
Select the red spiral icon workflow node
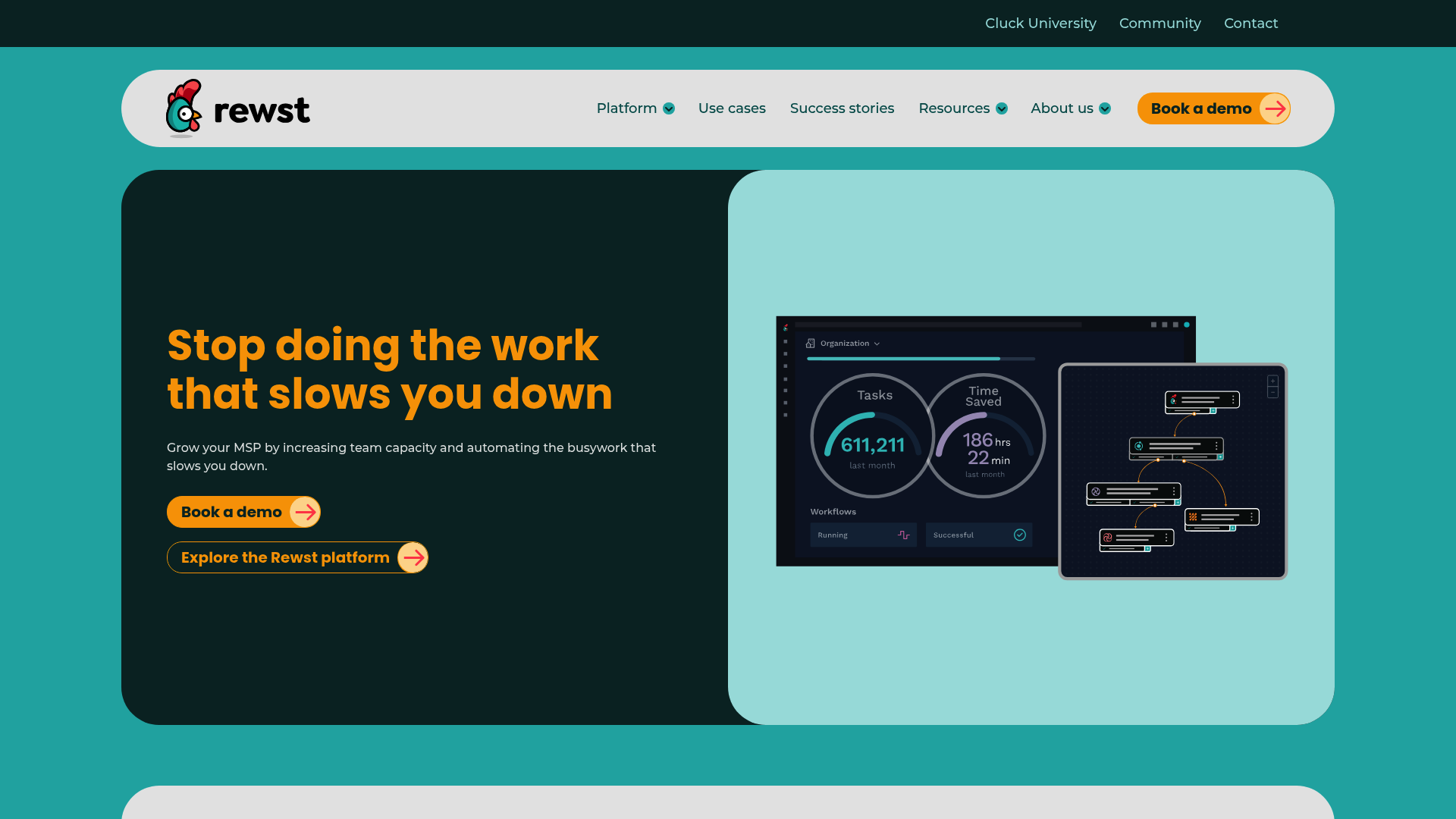1107,538
